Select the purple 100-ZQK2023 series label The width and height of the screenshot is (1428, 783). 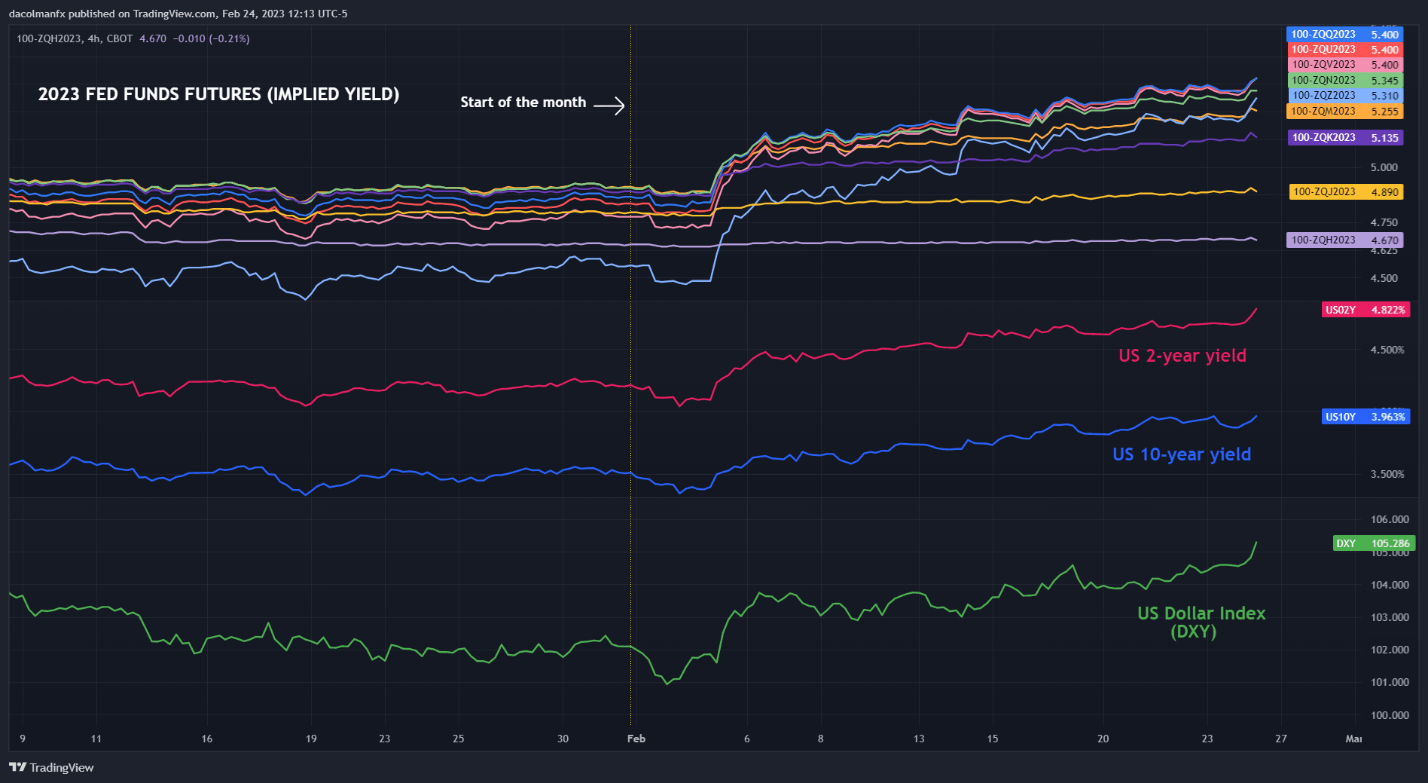click(1344, 137)
